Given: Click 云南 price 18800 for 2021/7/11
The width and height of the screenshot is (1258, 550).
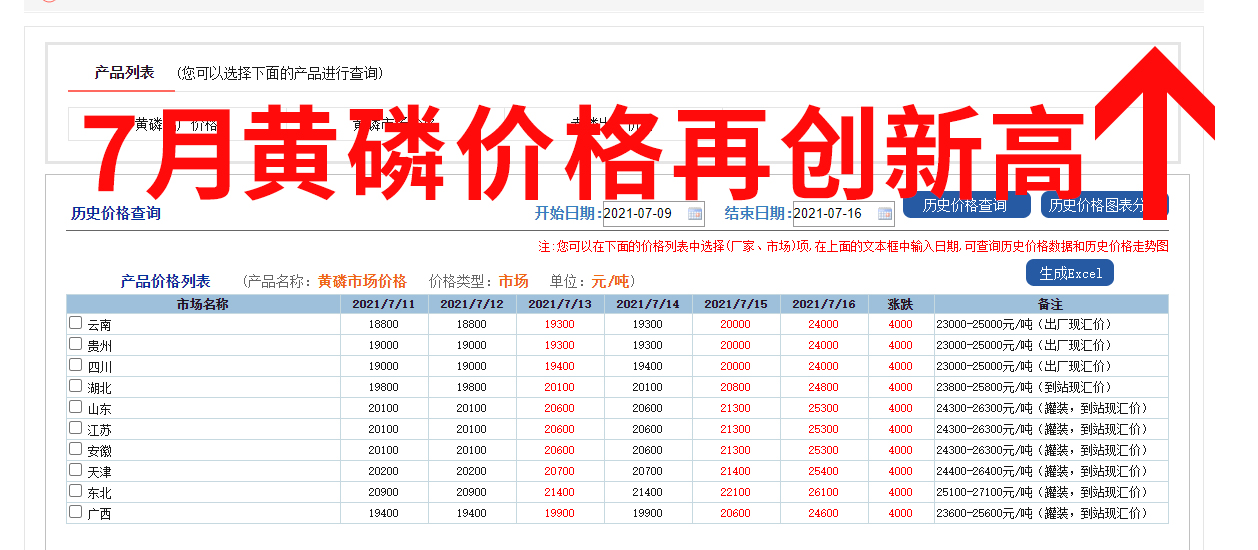Looking at the screenshot, I should [x=384, y=324].
